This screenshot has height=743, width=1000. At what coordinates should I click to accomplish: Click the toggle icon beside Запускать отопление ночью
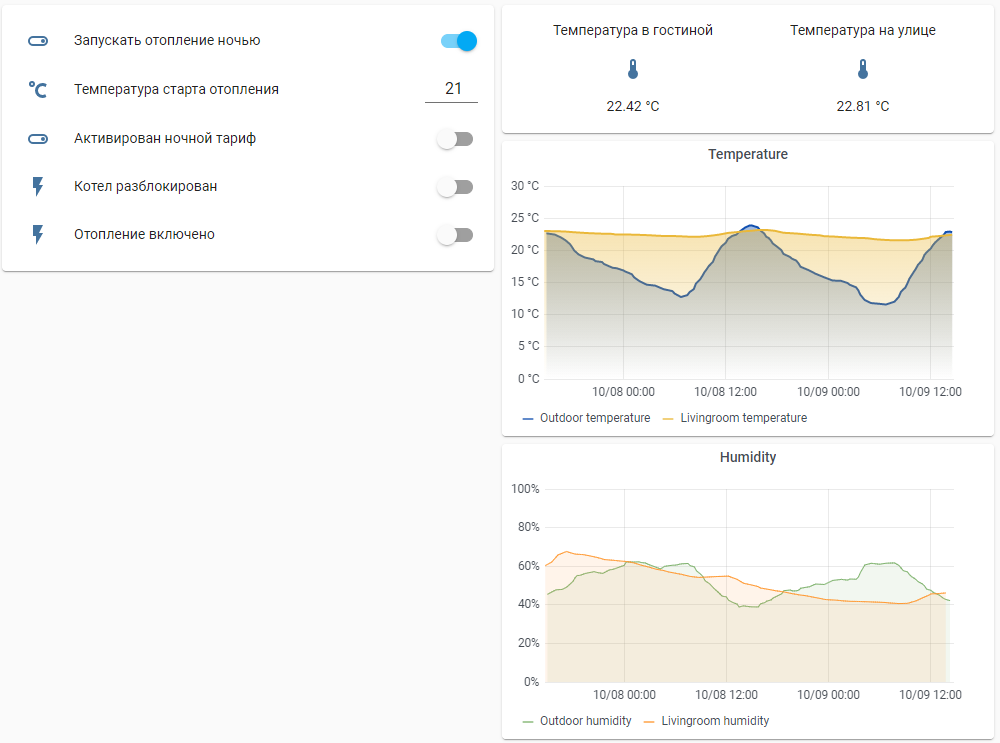pos(37,41)
